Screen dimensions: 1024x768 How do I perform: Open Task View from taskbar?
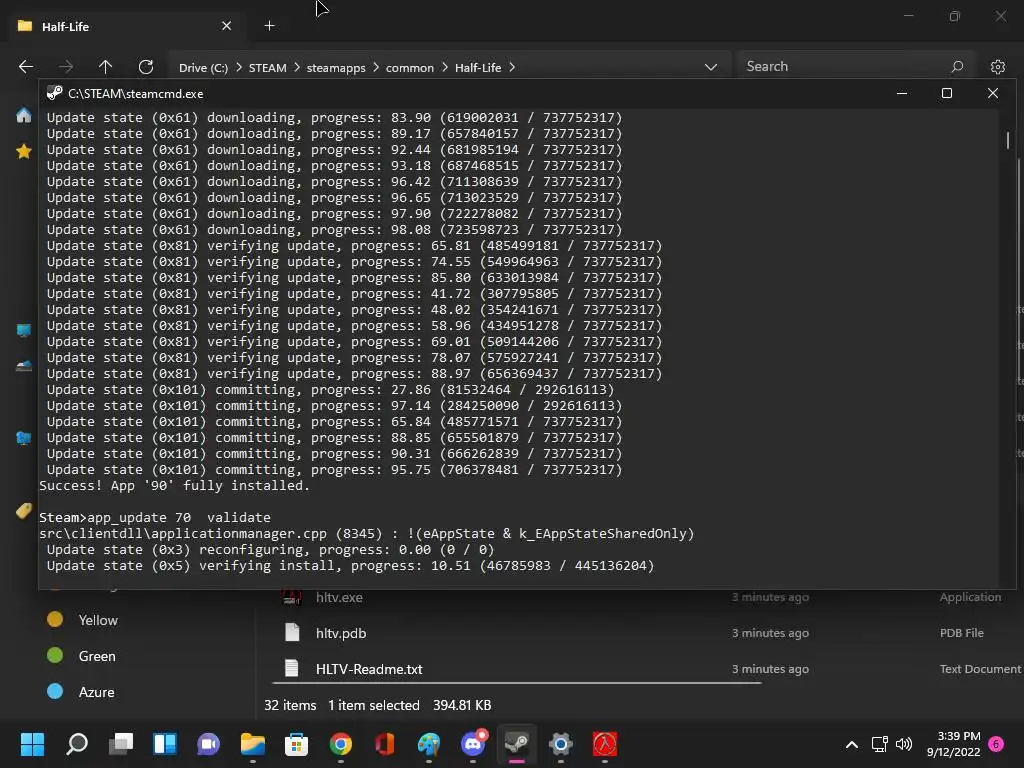[121, 744]
